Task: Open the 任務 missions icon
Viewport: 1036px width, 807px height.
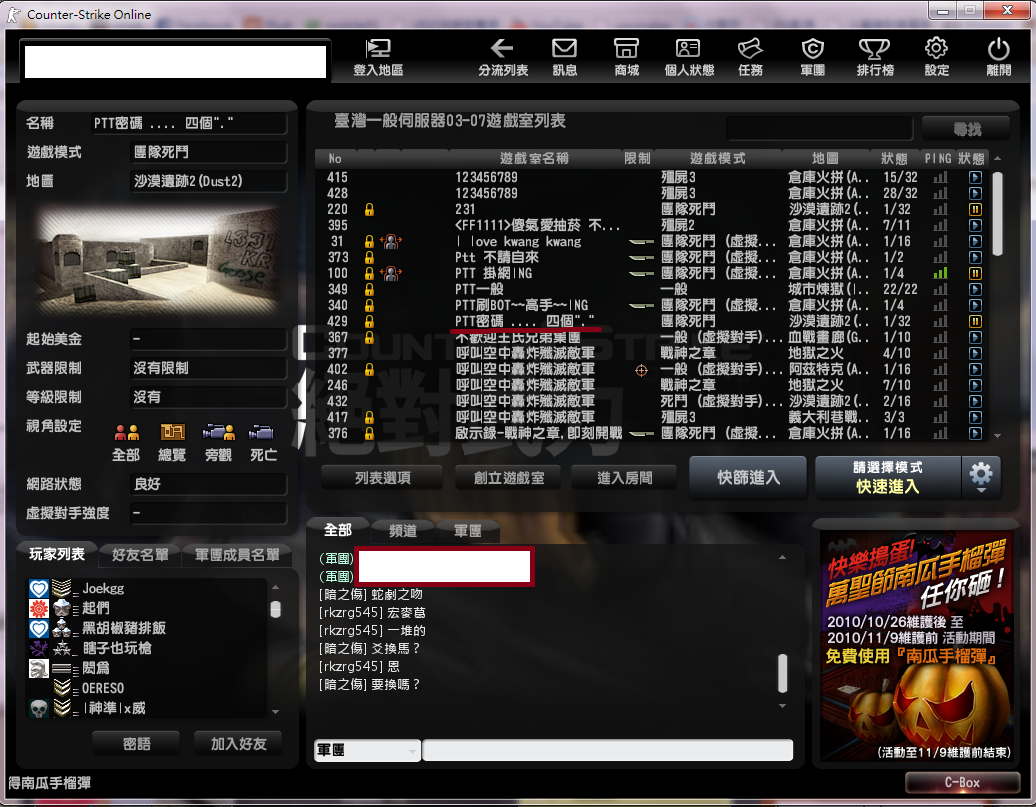Action: 751,57
